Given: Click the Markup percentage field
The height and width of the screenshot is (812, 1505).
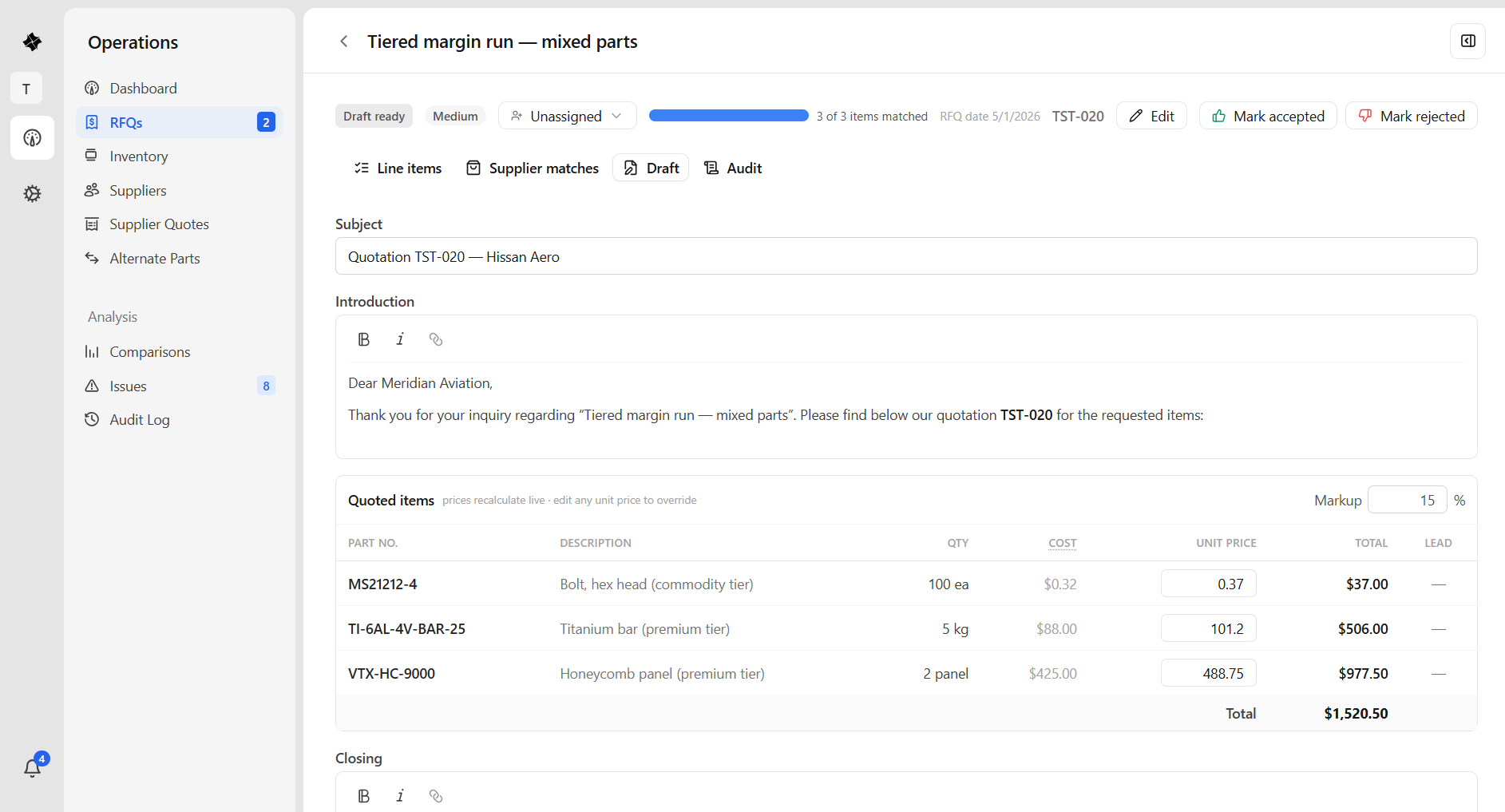Looking at the screenshot, I should 1408,500.
